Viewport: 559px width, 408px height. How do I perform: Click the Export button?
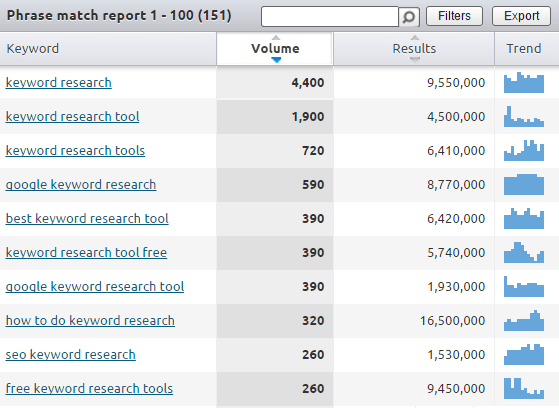point(521,16)
